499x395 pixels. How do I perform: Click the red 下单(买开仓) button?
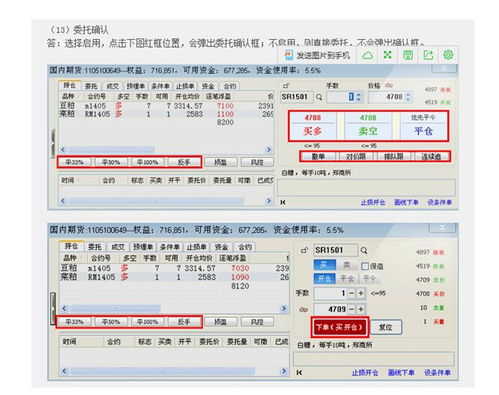click(x=340, y=327)
